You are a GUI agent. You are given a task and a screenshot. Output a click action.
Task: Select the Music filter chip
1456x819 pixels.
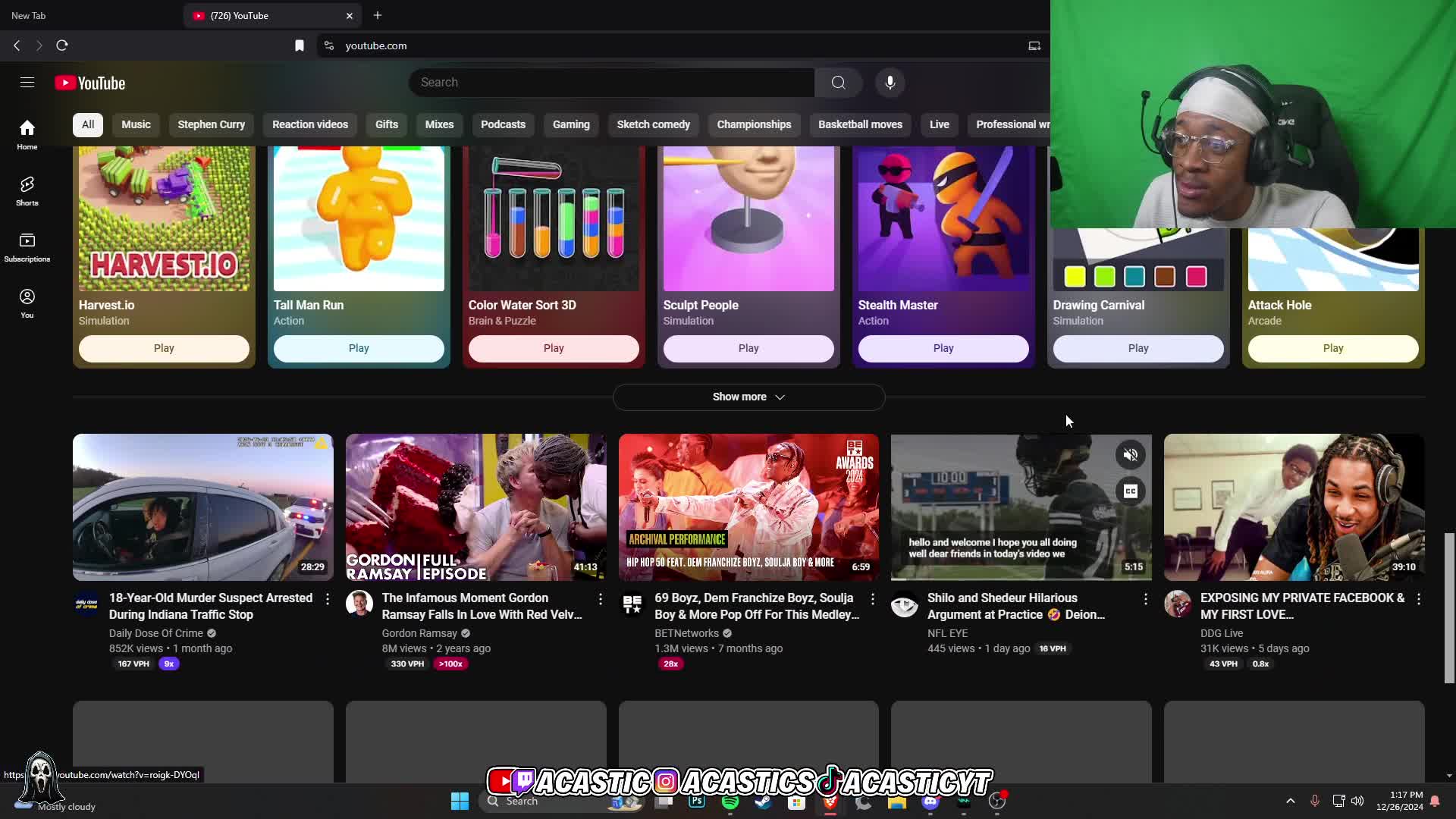136,124
